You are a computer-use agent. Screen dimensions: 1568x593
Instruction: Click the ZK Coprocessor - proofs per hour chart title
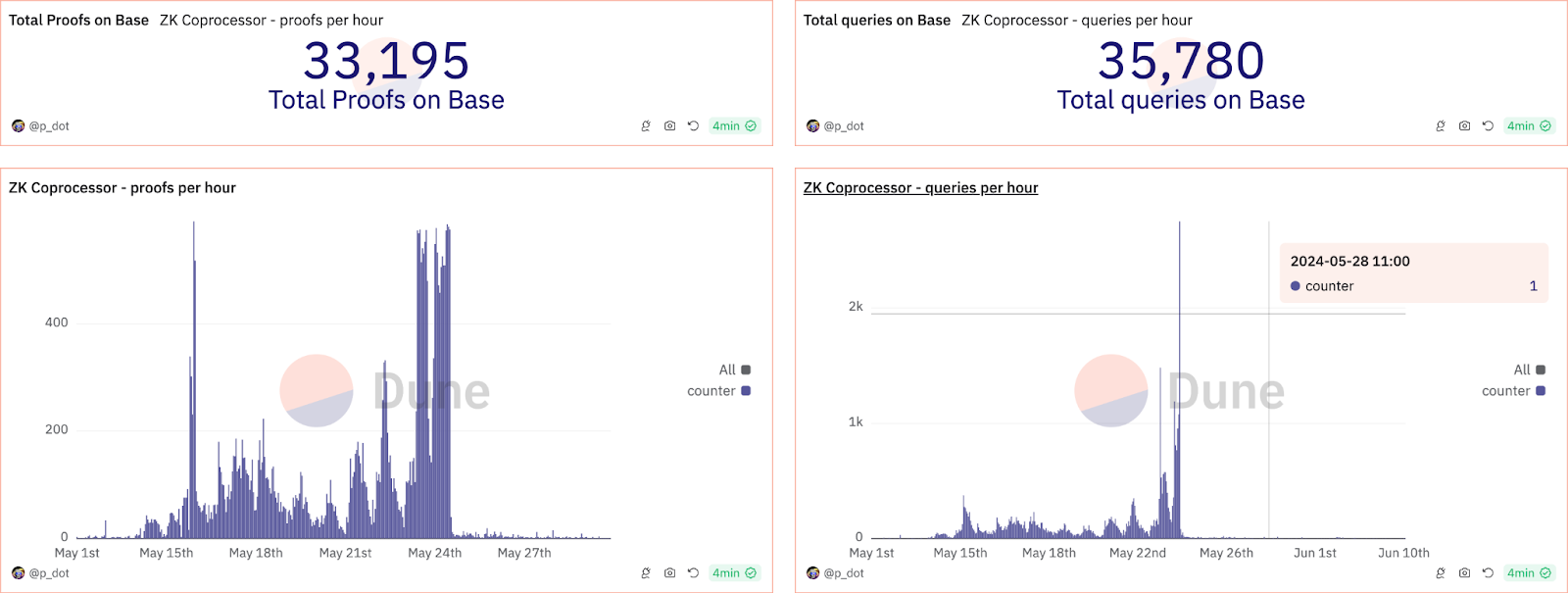coord(122,188)
